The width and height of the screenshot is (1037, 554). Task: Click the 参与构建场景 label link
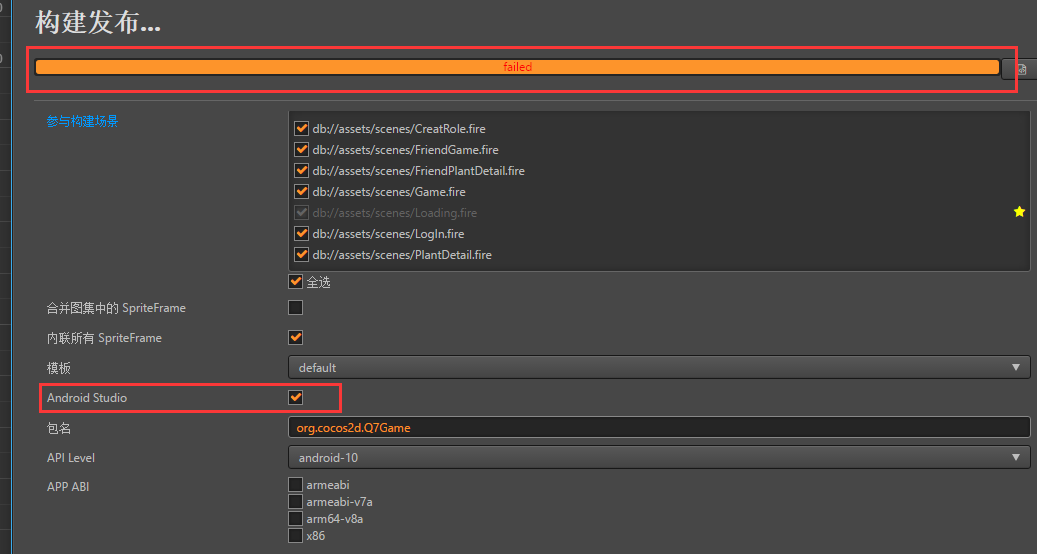82,121
